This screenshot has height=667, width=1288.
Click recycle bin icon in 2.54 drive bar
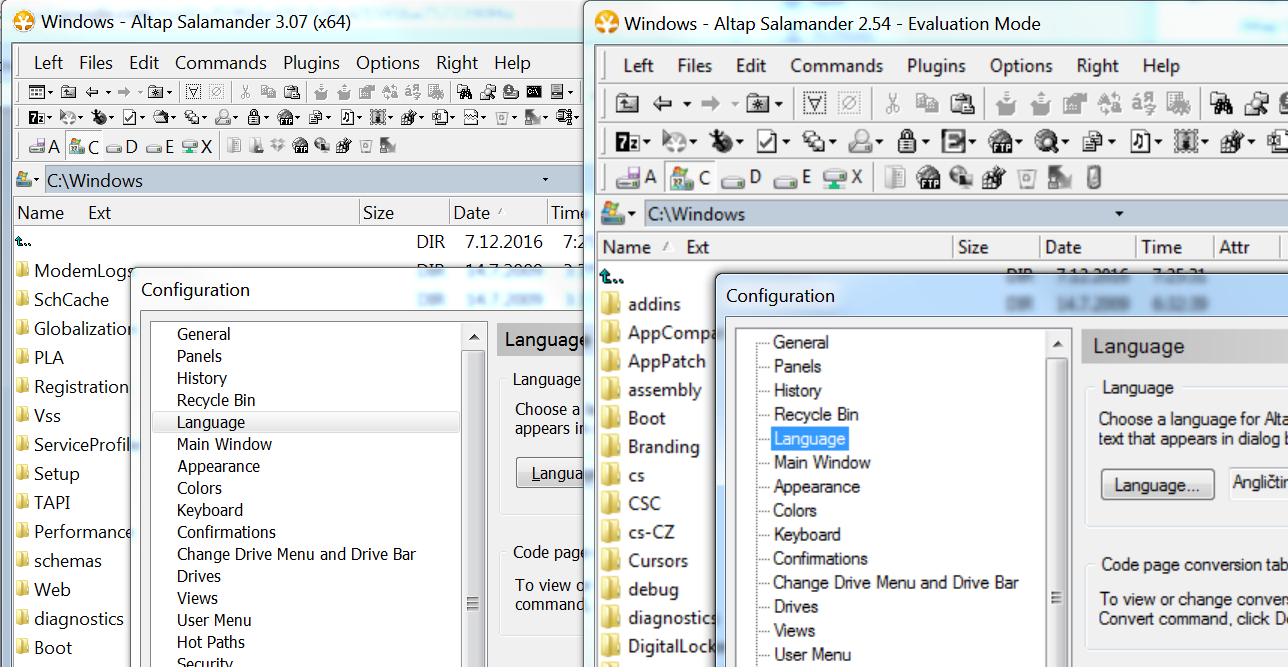click(x=1026, y=178)
